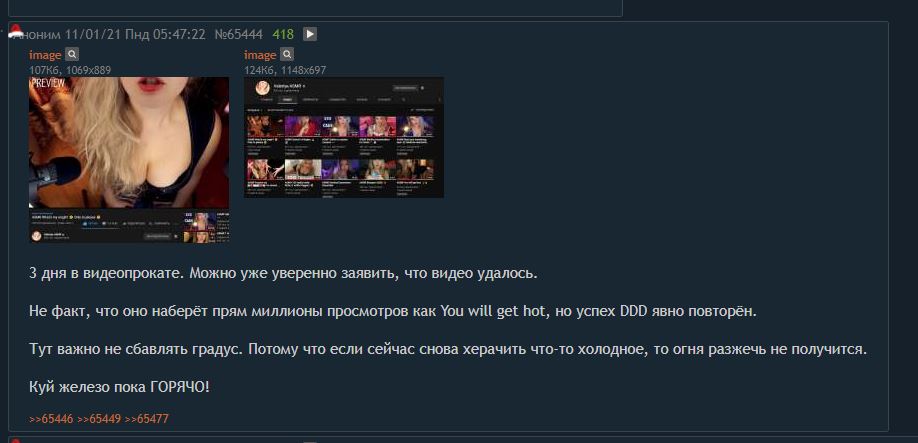Expand the blonde woman PREVIEW thumbnail
Viewport: 918px width, 443px height.
pyautogui.click(x=129, y=160)
